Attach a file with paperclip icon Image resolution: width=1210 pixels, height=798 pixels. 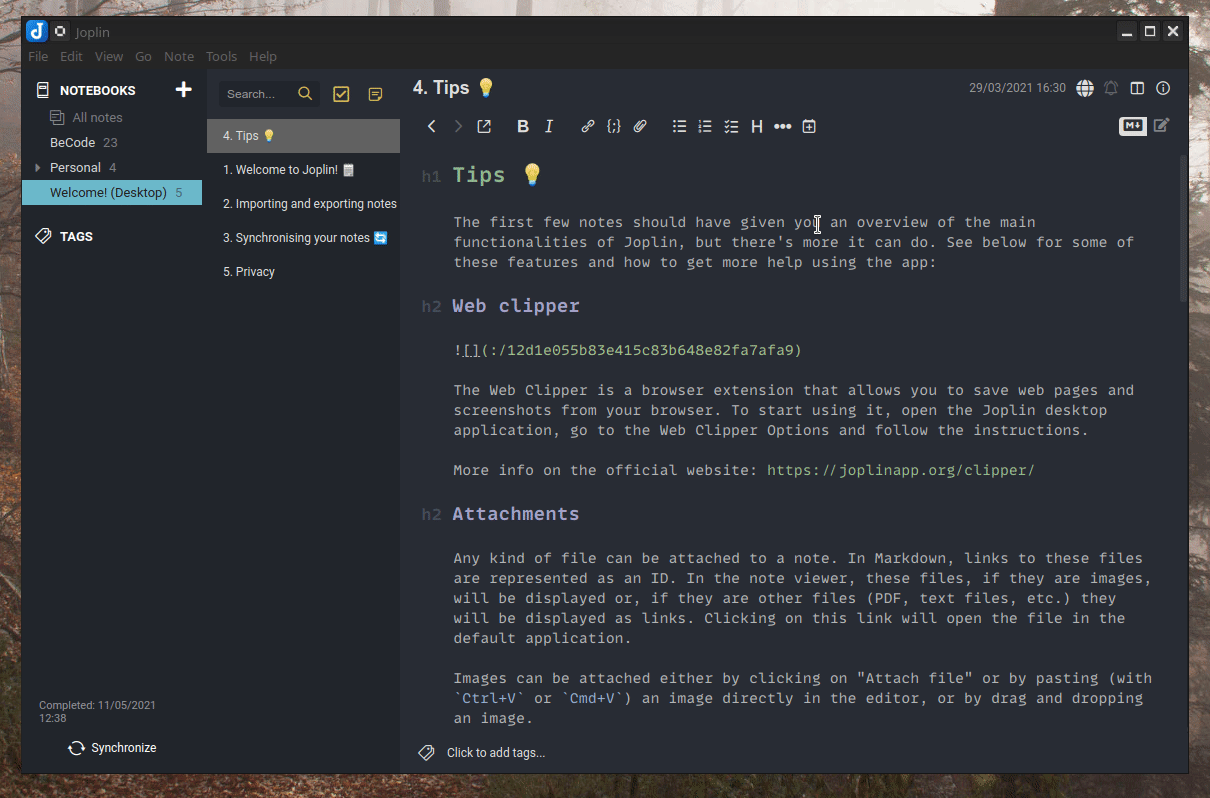pos(640,126)
